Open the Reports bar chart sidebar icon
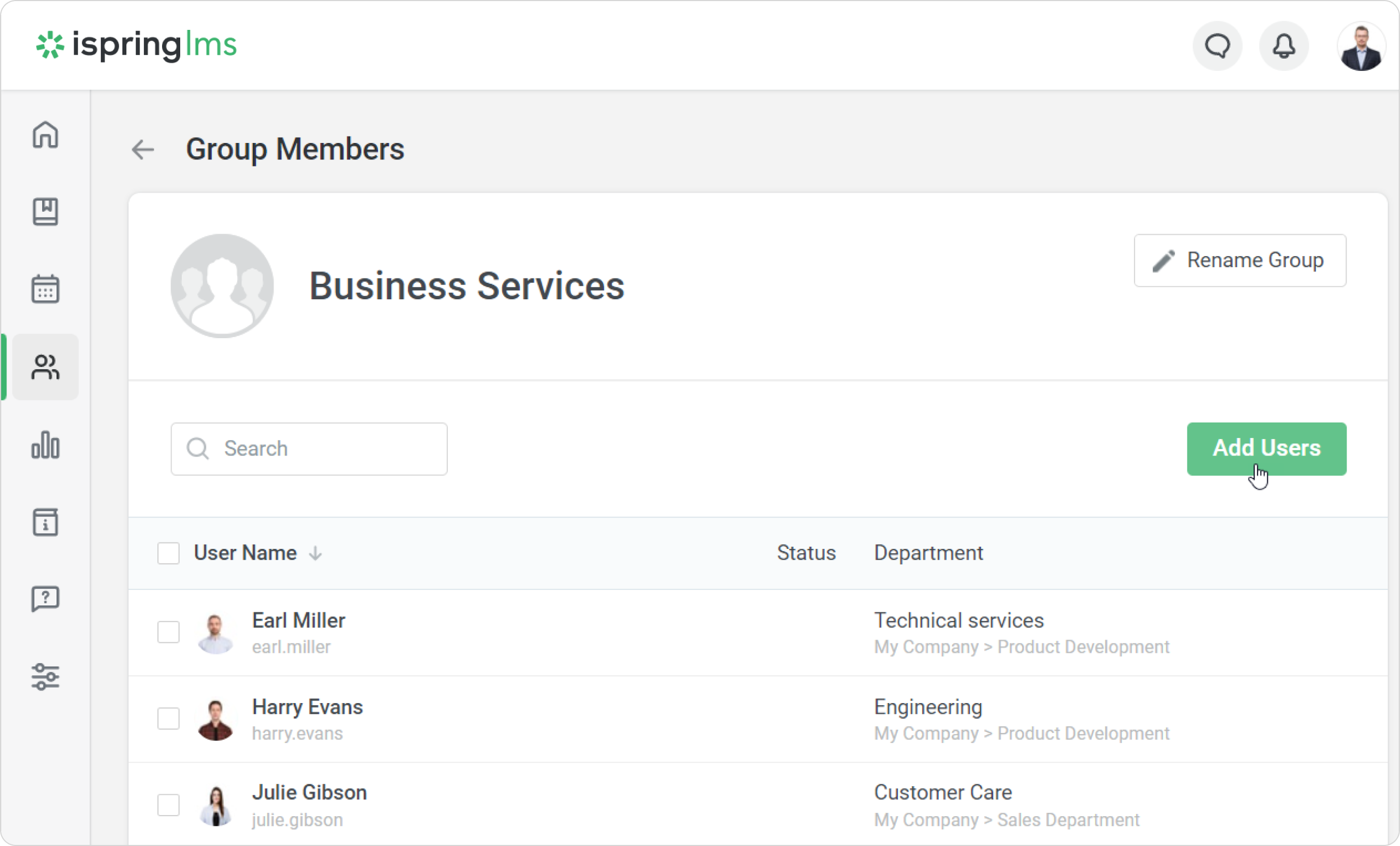 (45, 445)
